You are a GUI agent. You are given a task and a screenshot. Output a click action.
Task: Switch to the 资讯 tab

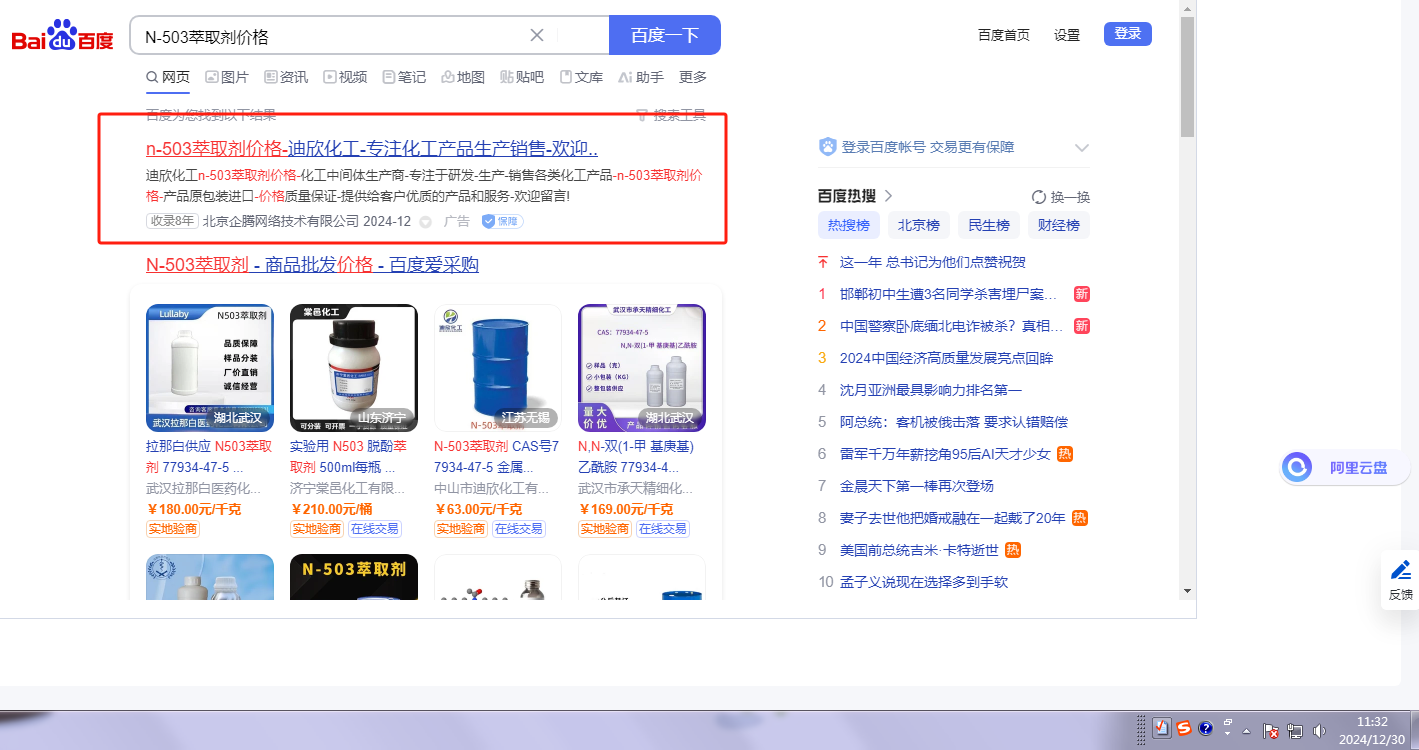[x=286, y=77]
